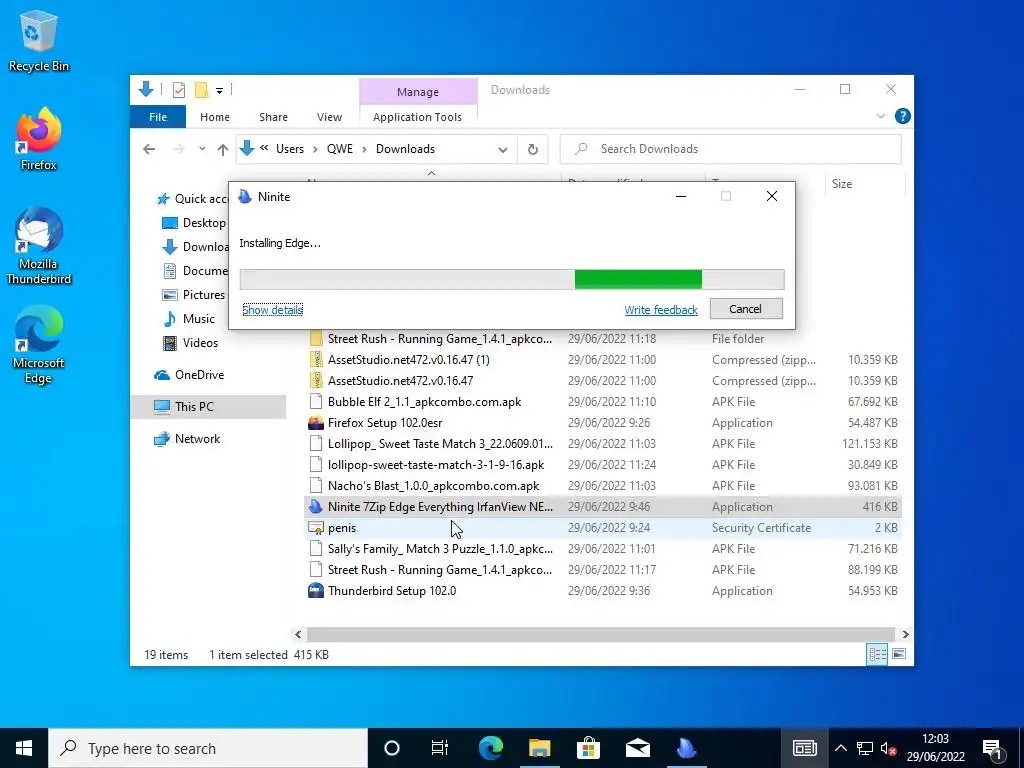Switch to large icons view button

899,654
